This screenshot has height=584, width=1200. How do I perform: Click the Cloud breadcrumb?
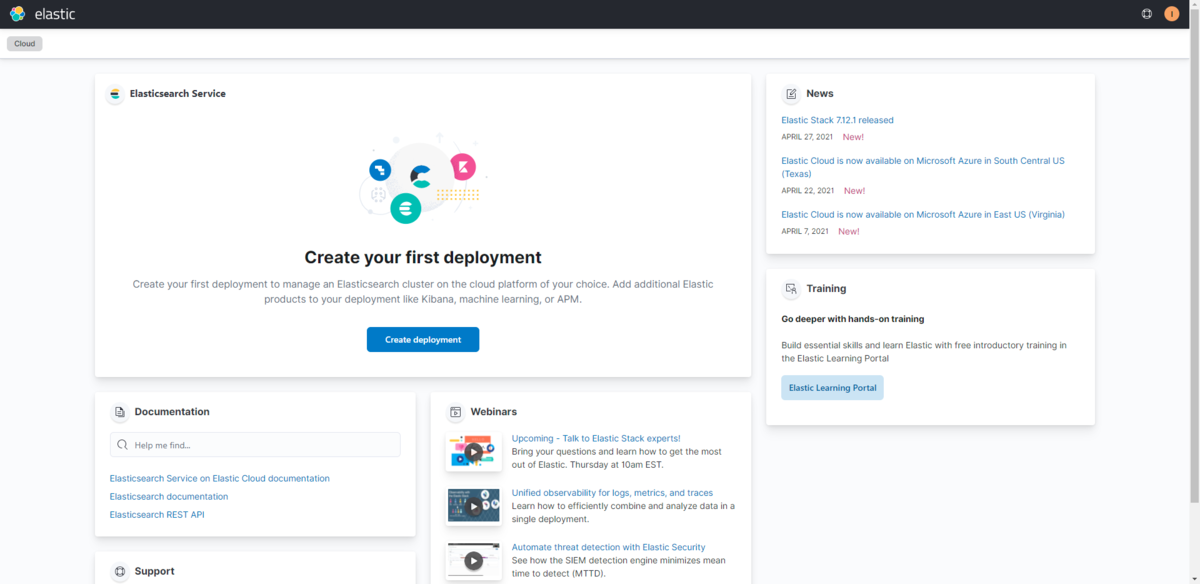pos(25,44)
